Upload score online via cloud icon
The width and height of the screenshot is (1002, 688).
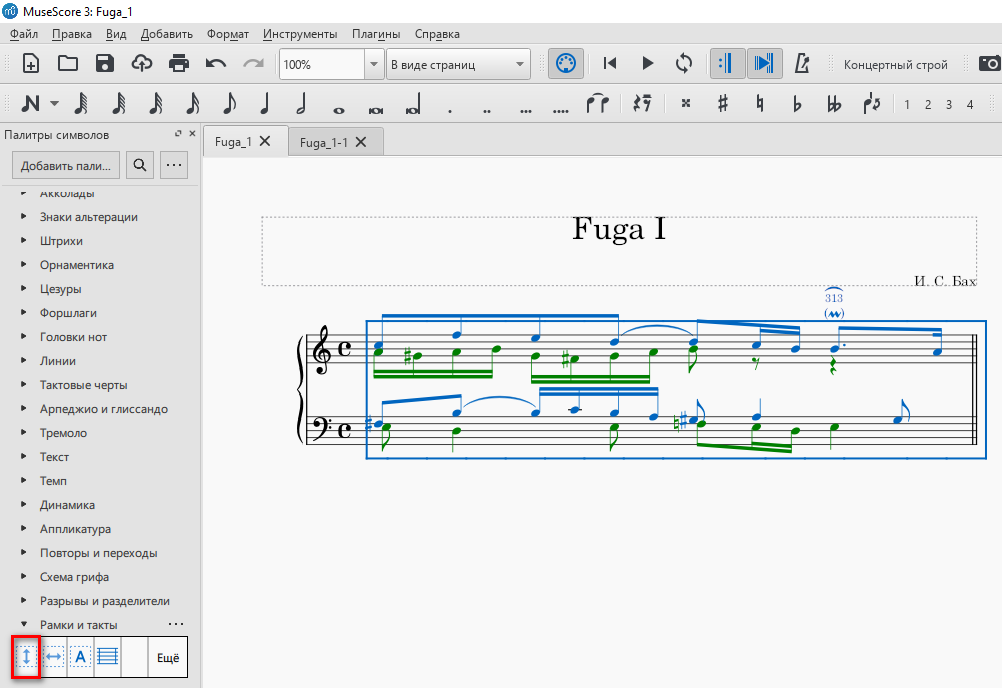click(142, 64)
